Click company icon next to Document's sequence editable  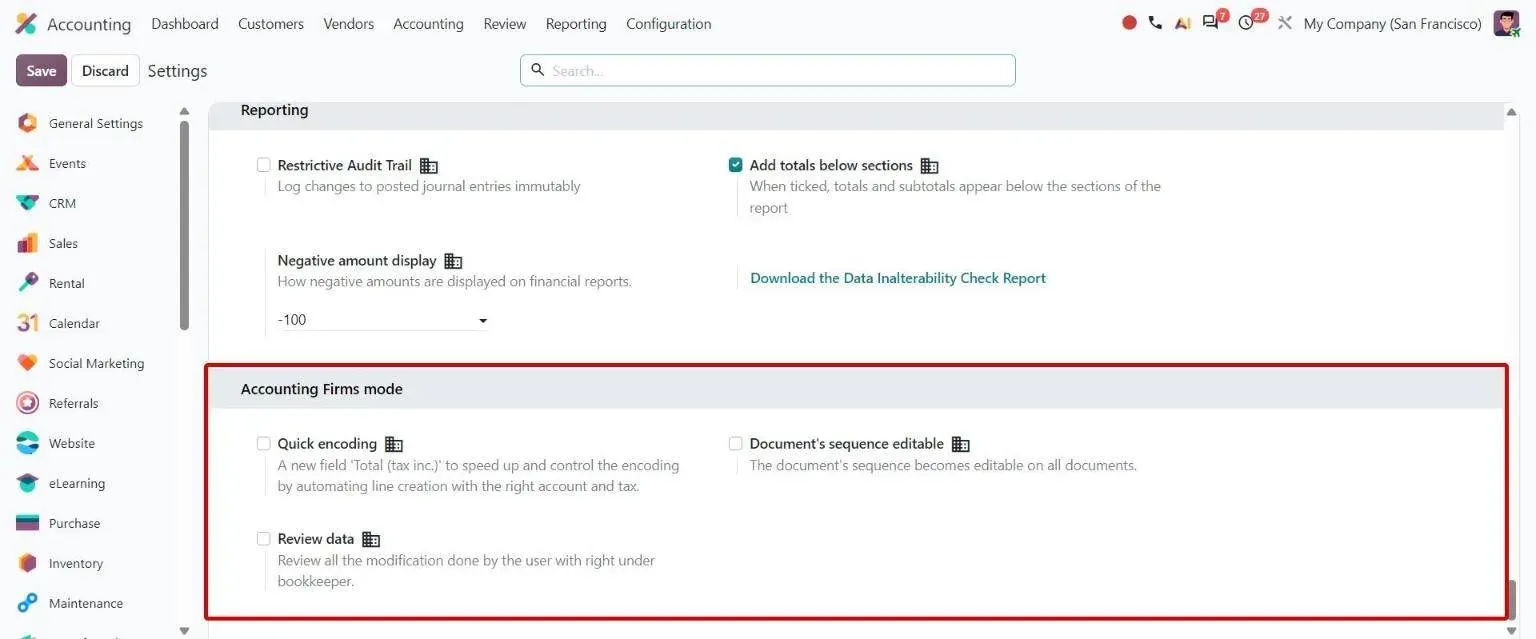[x=961, y=444]
